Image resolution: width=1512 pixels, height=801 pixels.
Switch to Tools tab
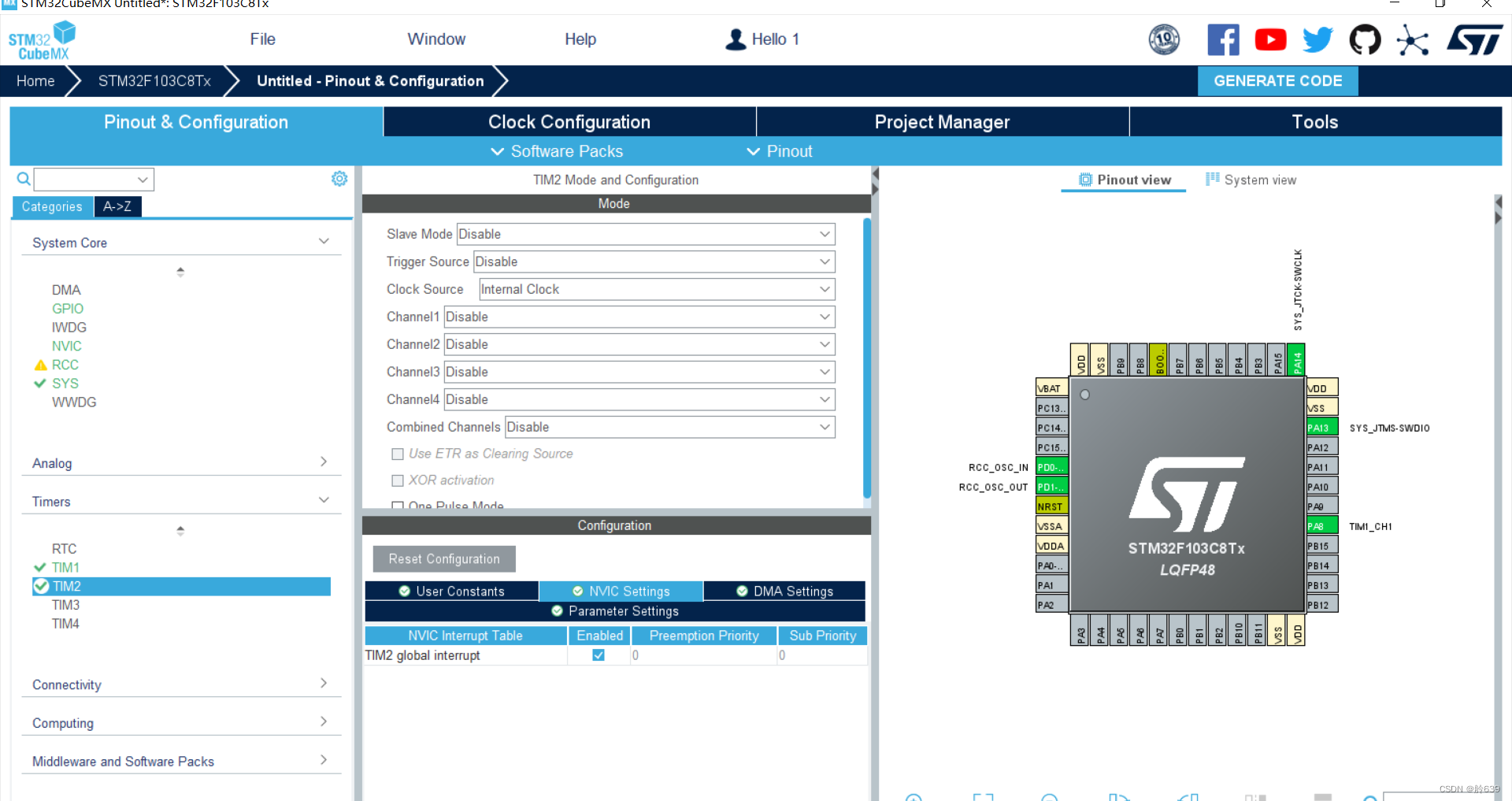(x=1315, y=122)
